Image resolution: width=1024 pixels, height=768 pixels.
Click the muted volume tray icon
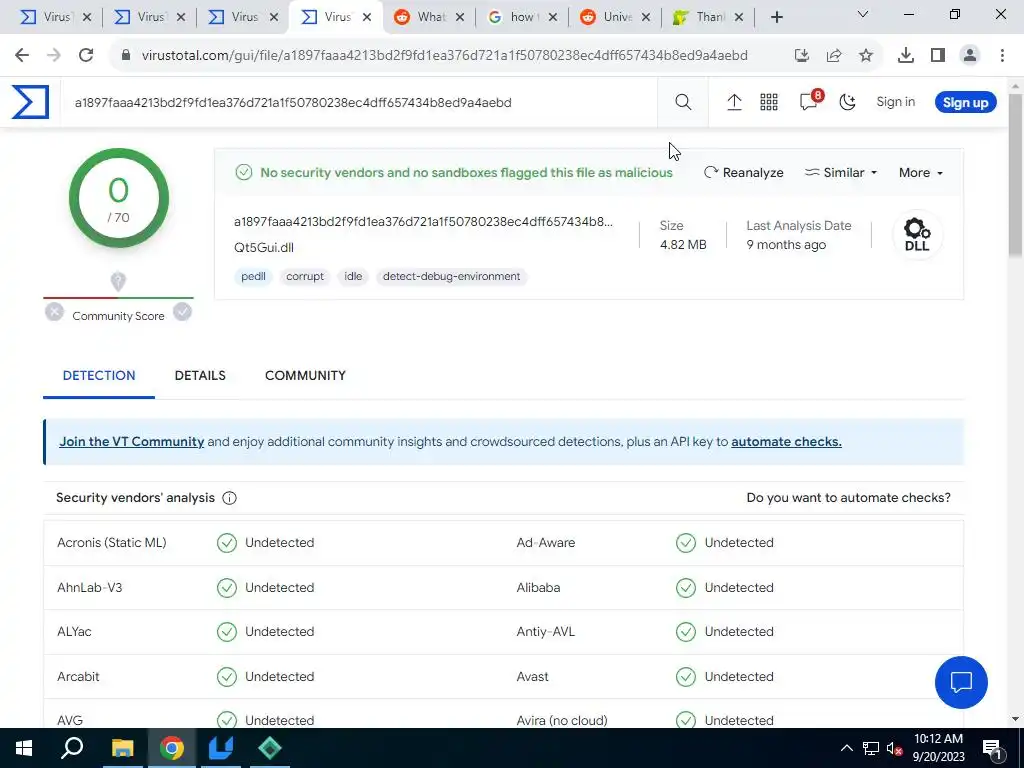(894, 748)
